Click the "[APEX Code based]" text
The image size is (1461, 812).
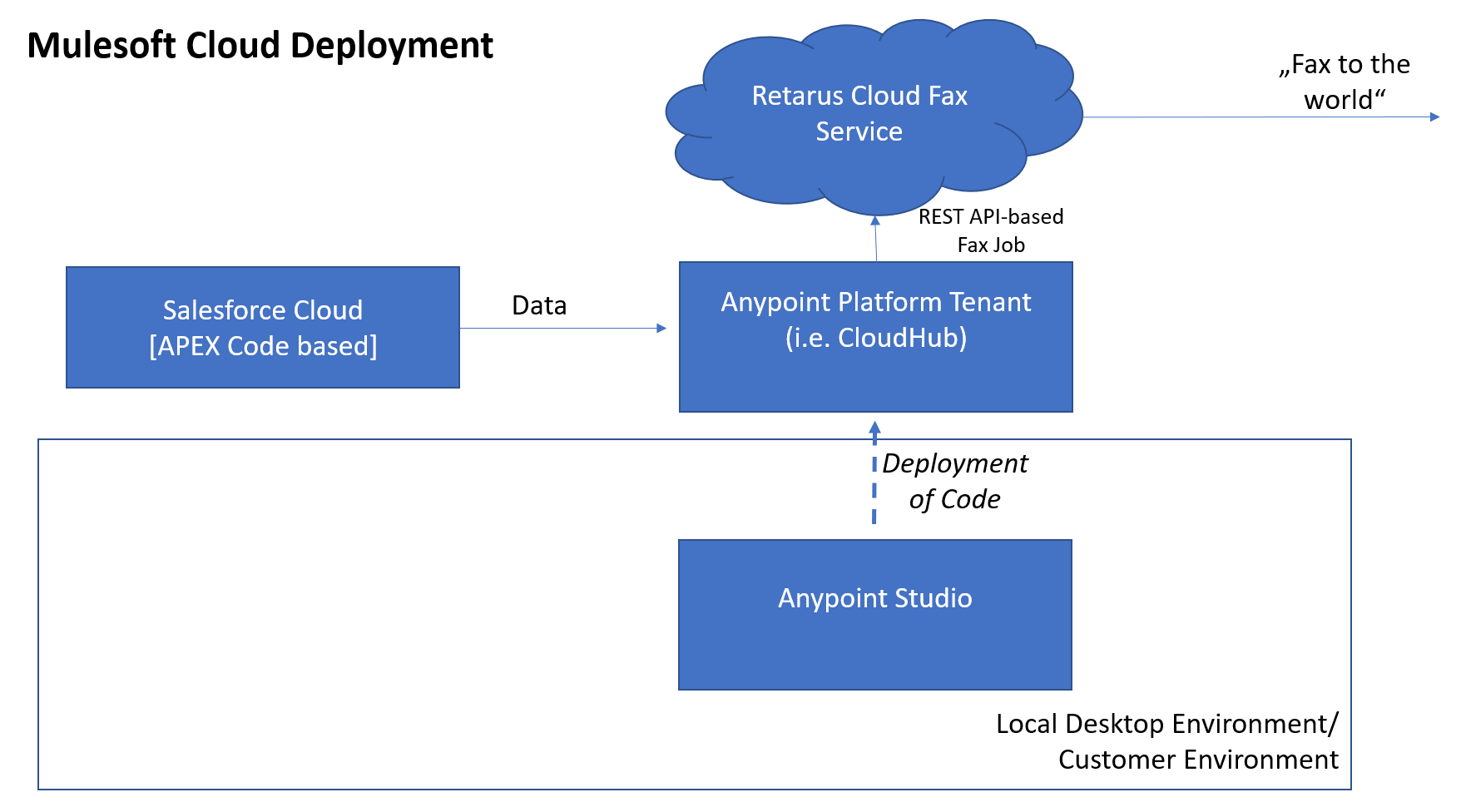point(263,346)
